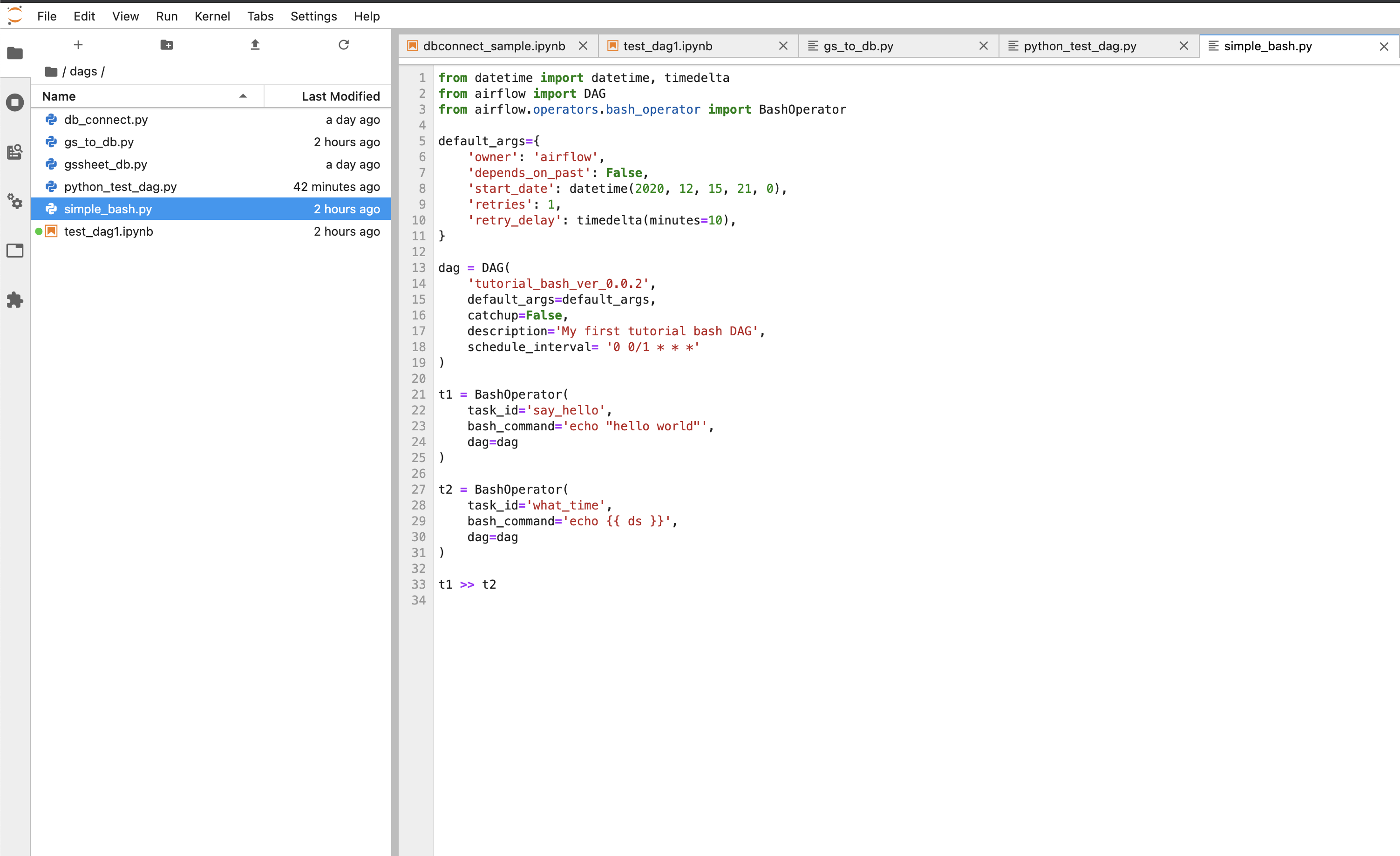Screen dimensions: 1400x856
Task: Select test_dag1.ipynb in file browser
Action: [x=109, y=231]
